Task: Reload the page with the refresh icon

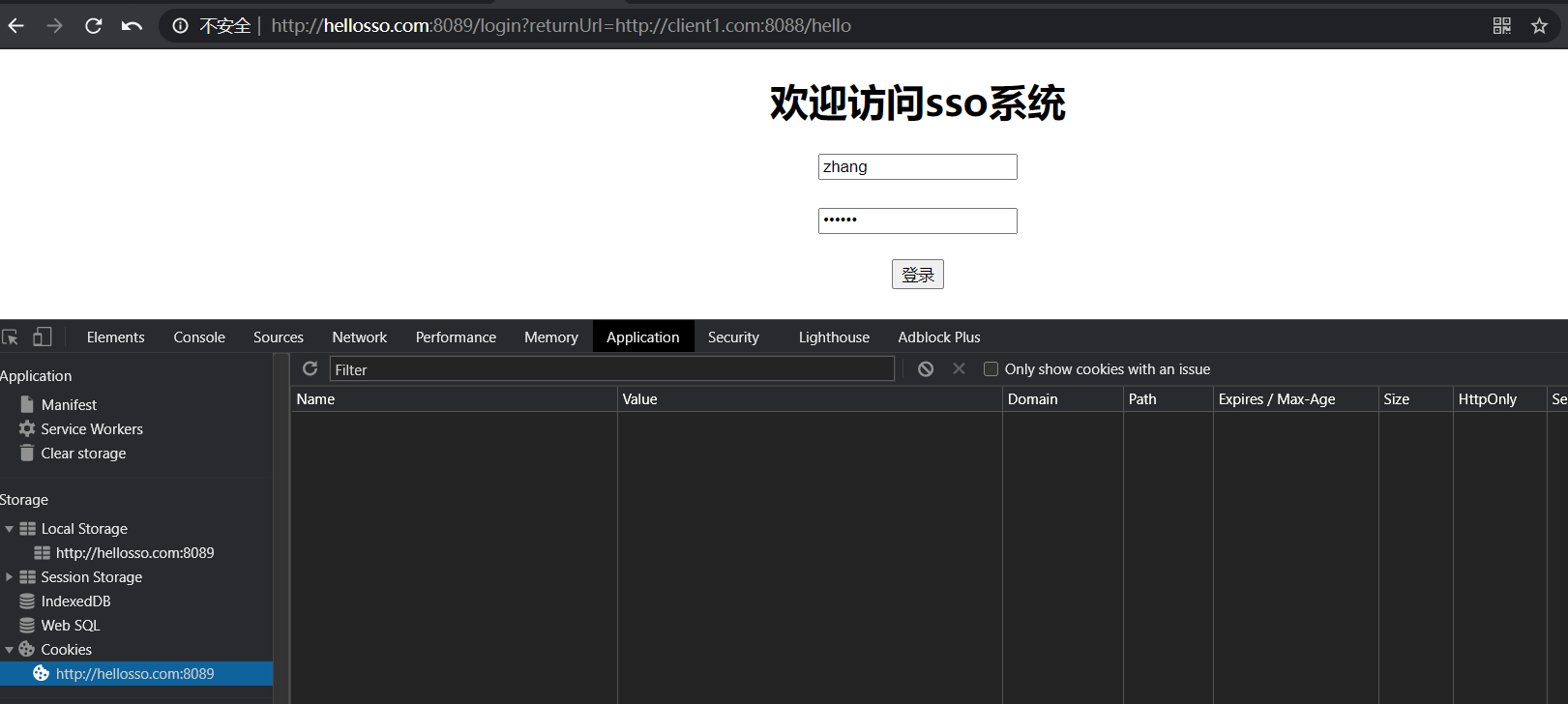Action: (x=93, y=26)
